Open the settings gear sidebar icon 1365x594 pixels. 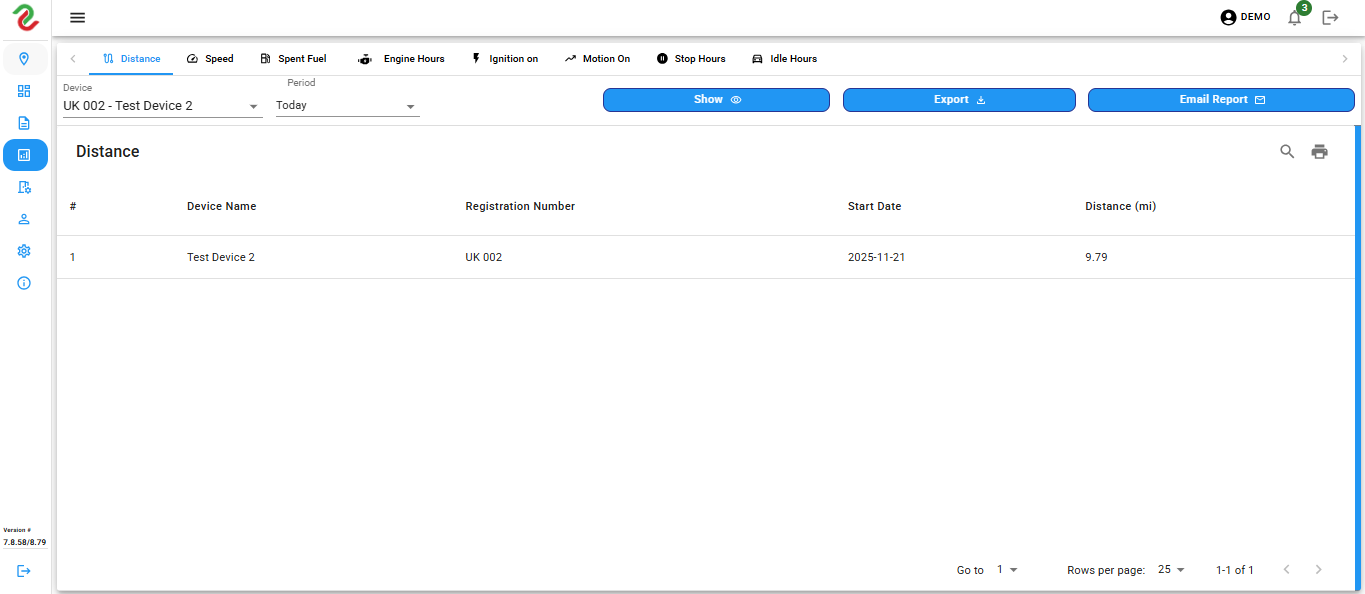24,251
